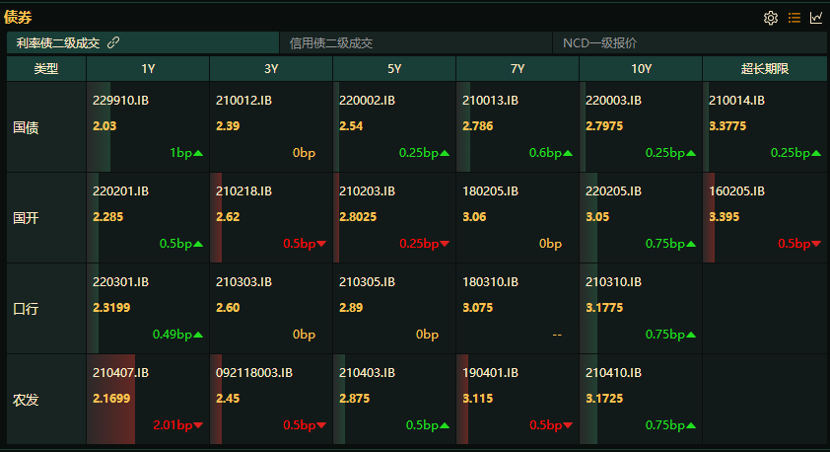Open bond 220301.IB

(121, 282)
